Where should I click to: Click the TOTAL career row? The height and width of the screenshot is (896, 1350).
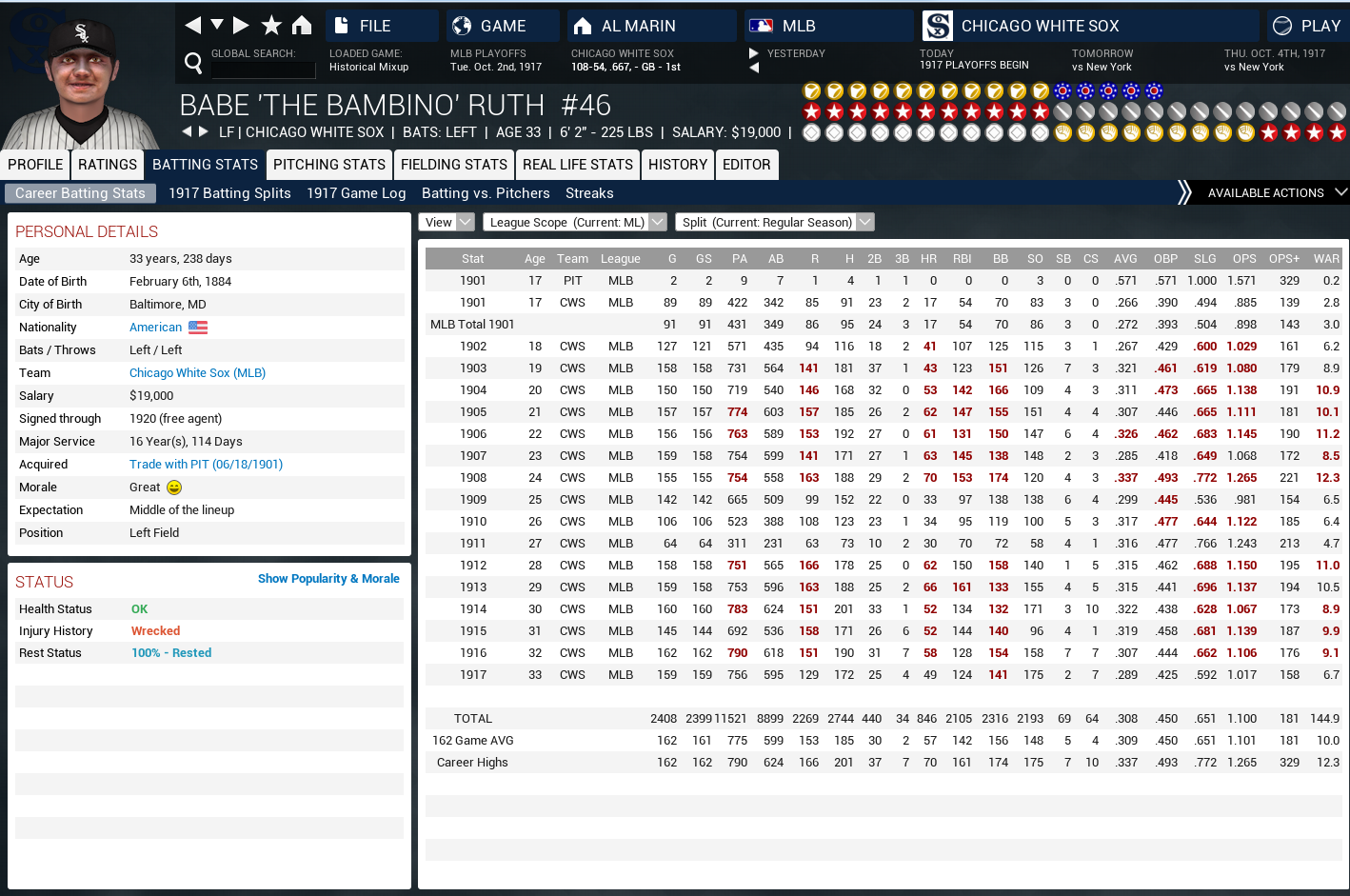(x=883, y=719)
